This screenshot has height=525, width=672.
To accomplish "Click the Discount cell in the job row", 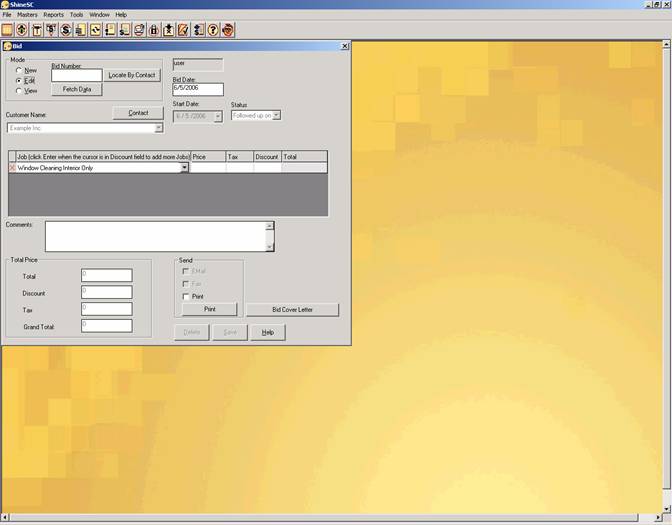I will coord(267,168).
